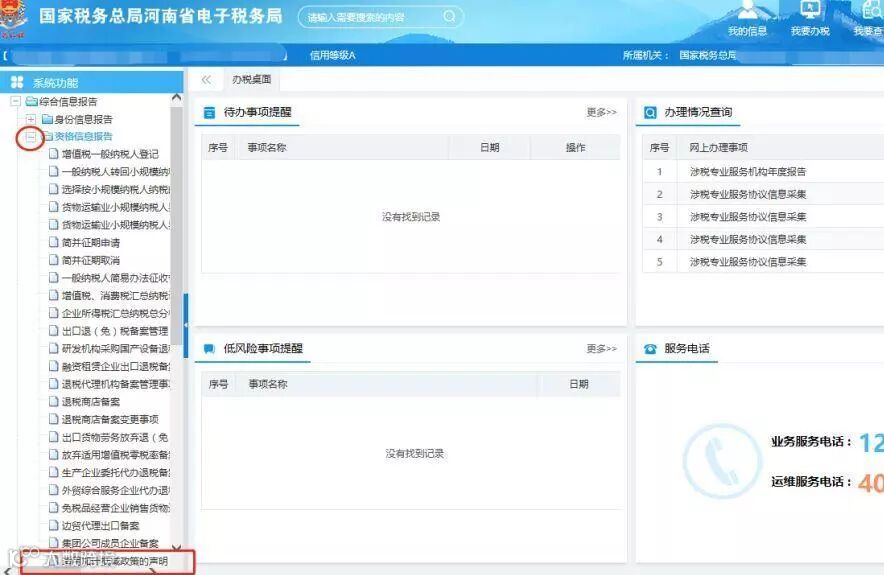This screenshot has height=575, width=884.
Task: Open 我要办税 monitor icon
Action: tap(810, 10)
